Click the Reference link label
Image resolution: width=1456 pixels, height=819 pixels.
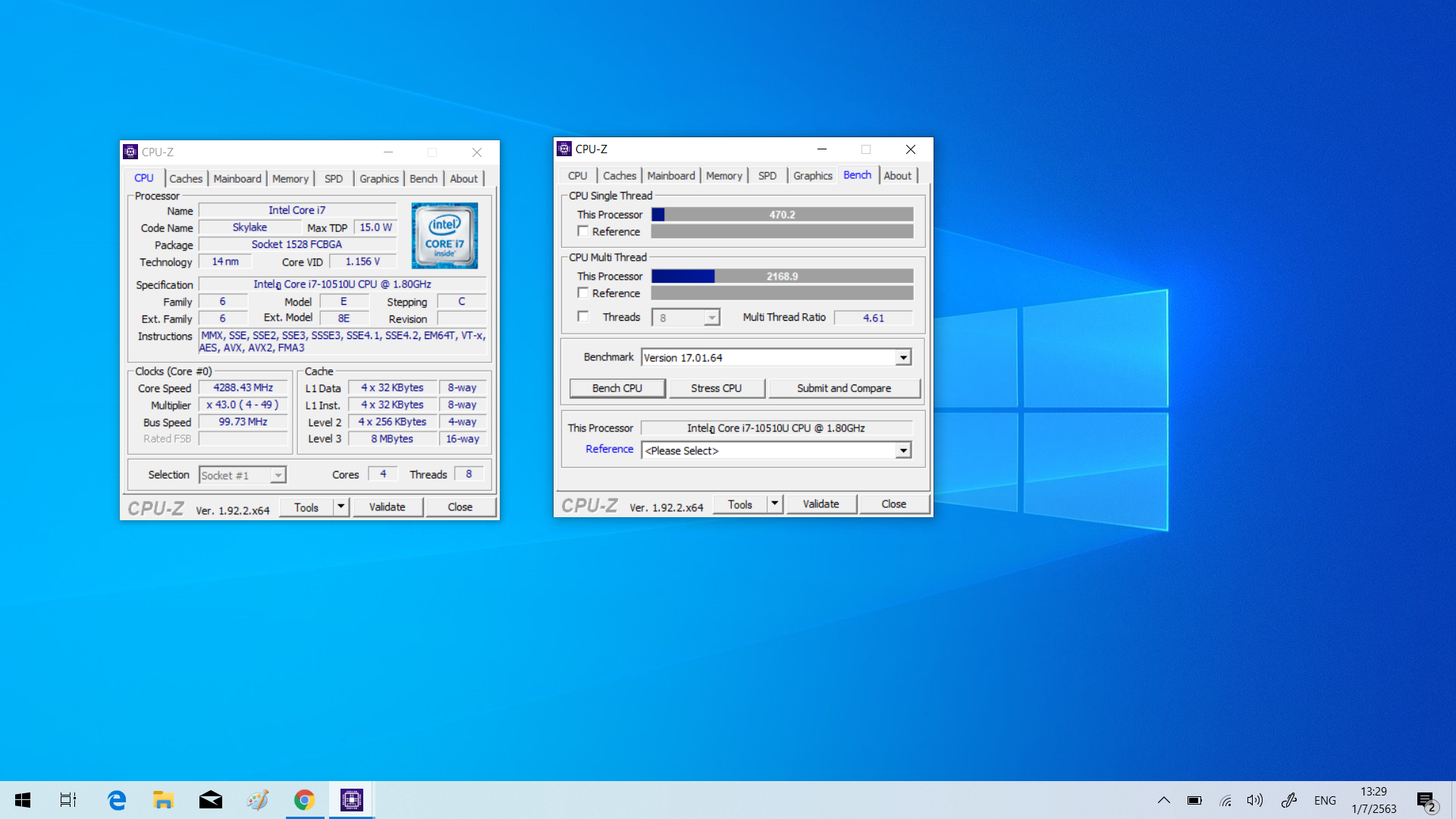(x=609, y=449)
